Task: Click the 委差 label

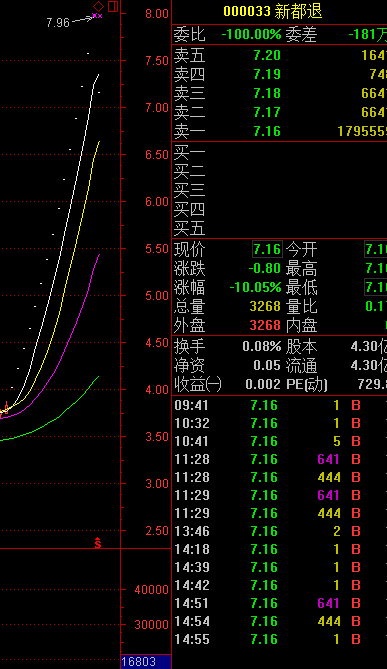Action: [x=301, y=34]
